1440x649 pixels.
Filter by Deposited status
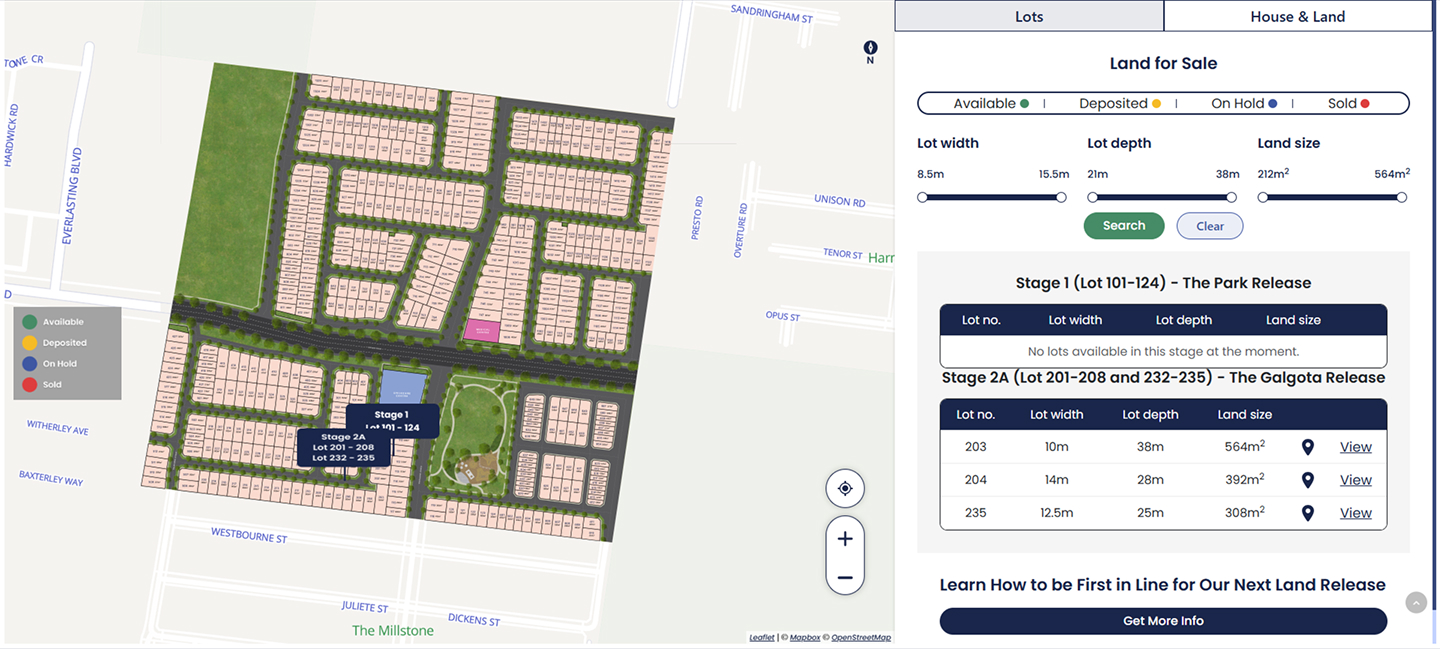1120,103
